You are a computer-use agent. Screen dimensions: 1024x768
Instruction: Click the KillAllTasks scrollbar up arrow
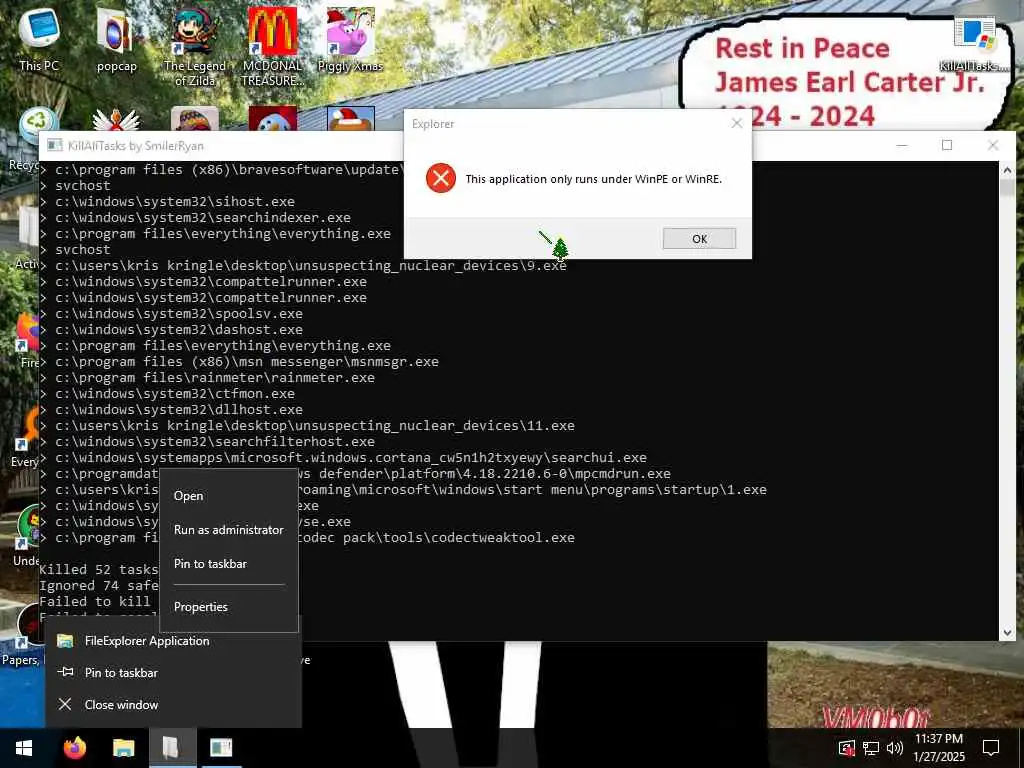click(1007, 170)
